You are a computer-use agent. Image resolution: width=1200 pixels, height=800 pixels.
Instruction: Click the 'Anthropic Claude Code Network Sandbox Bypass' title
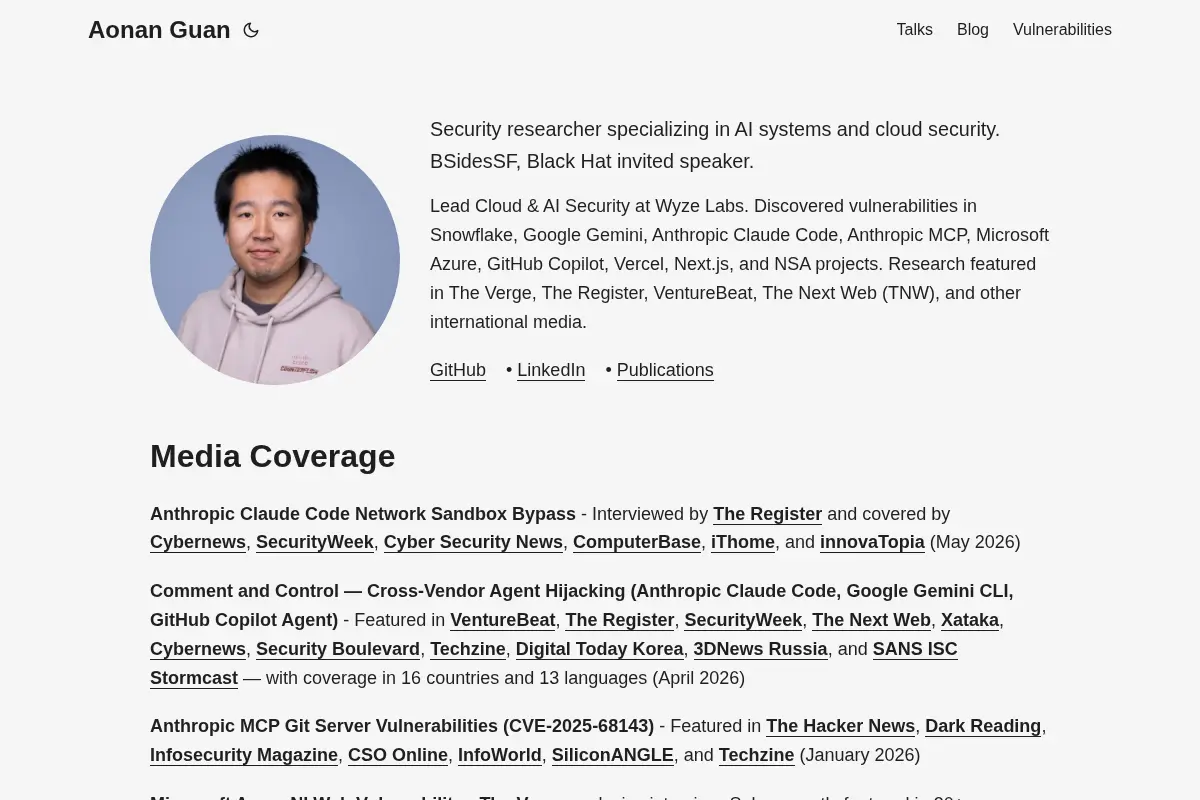pyautogui.click(x=363, y=514)
